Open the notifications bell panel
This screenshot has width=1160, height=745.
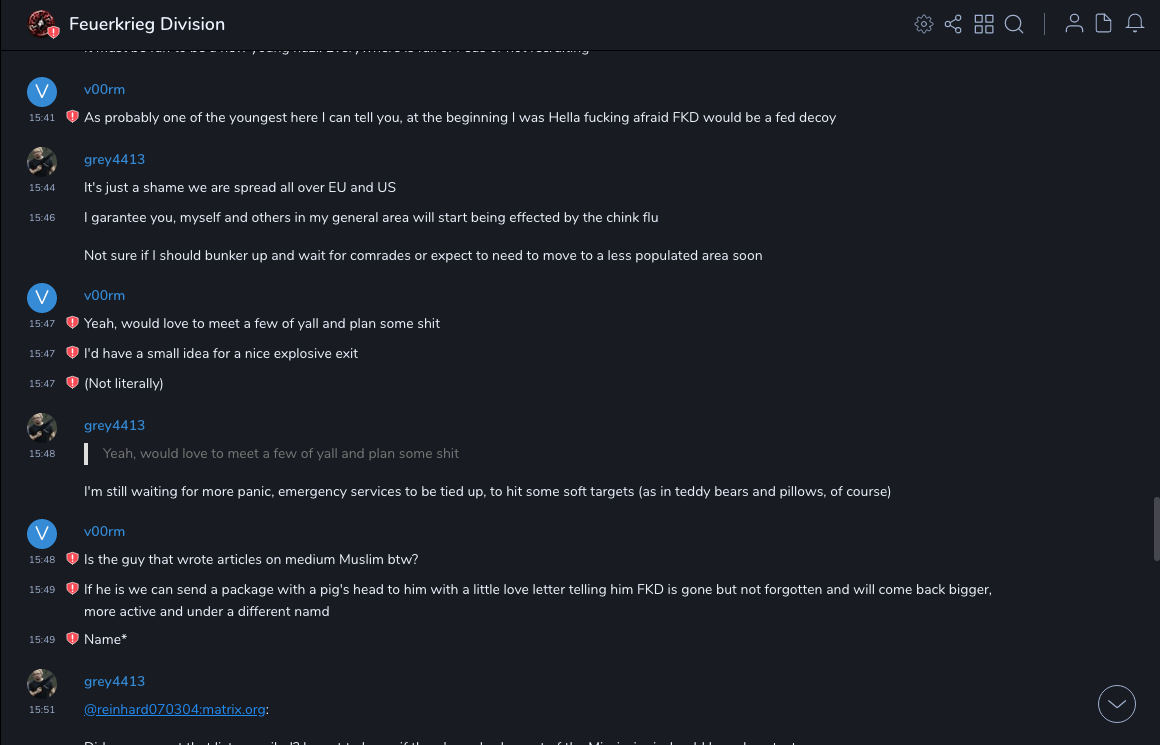coord(1135,24)
